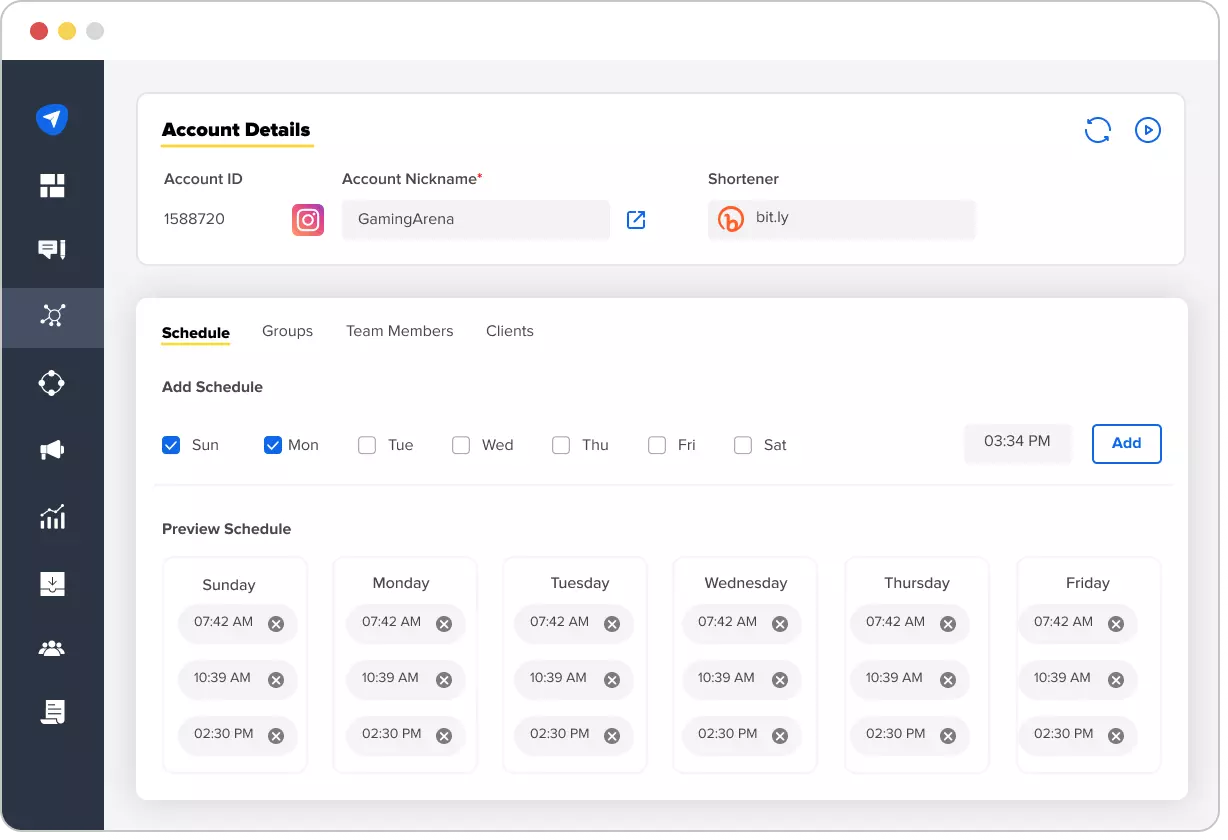Select the network accounts icon in sidebar
This screenshot has width=1228, height=840.
pos(52,317)
